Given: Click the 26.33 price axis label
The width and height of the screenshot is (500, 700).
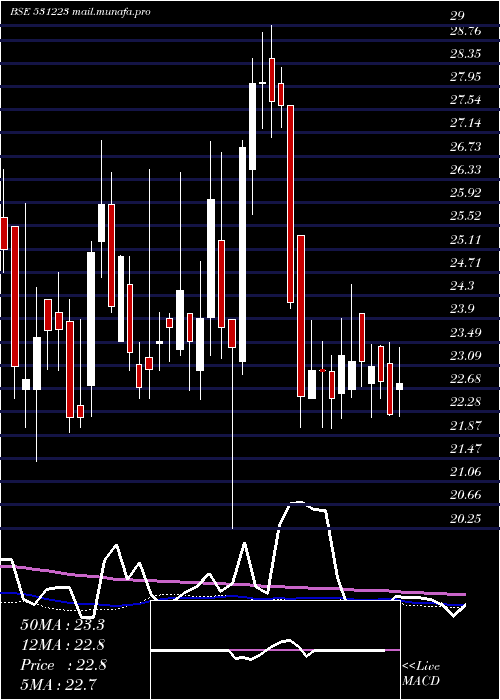Looking at the screenshot, I should tap(466, 170).
